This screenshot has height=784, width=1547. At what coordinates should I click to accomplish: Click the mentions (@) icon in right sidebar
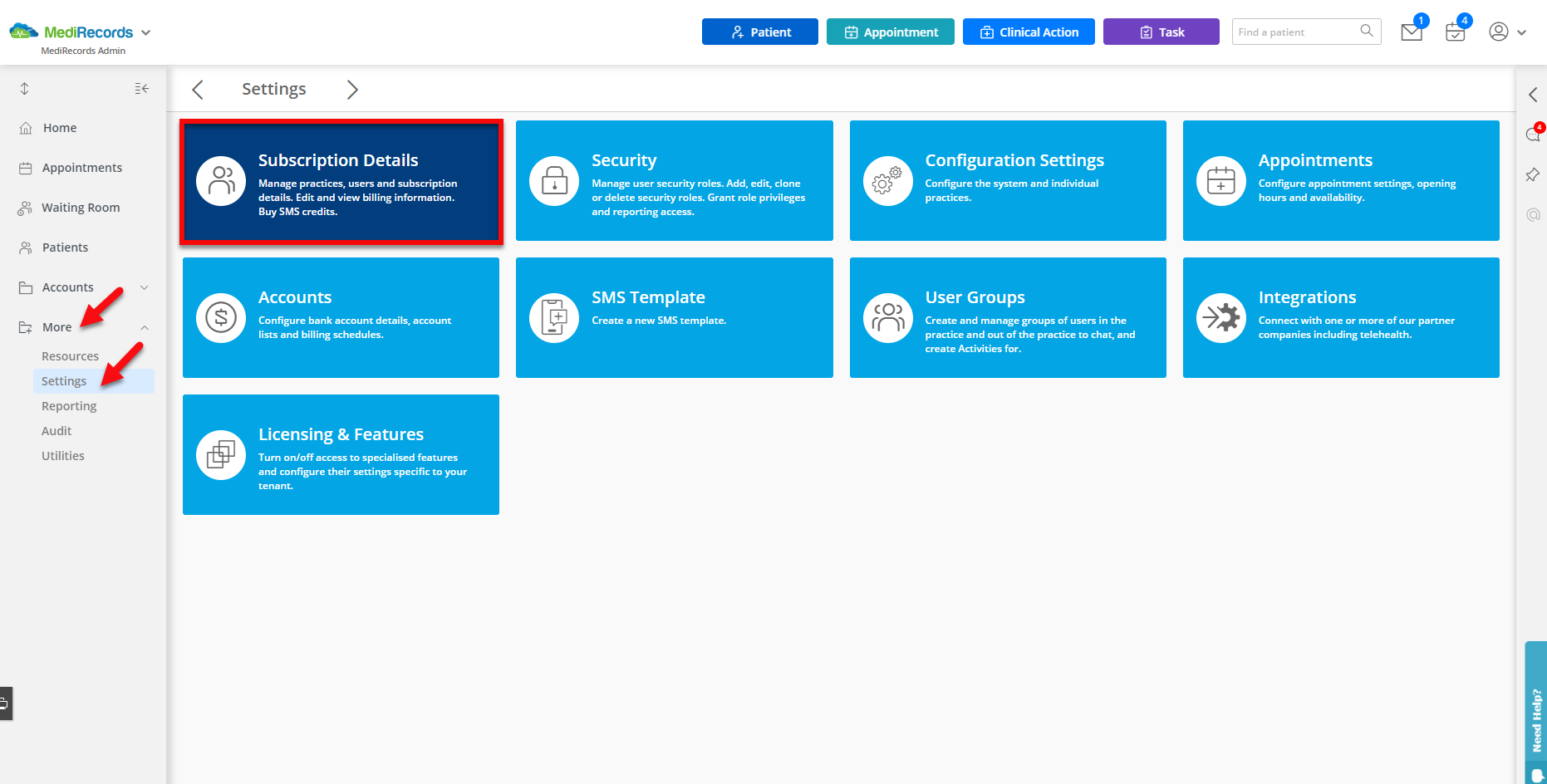[1533, 214]
